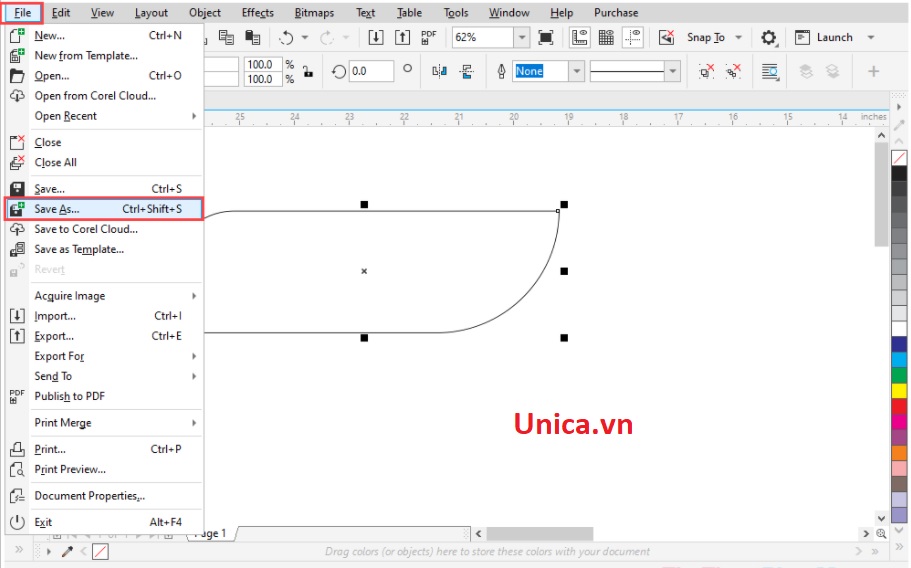This screenshot has height=568, width=911.
Task: Choose Save as Template menu item
Action: (x=104, y=250)
